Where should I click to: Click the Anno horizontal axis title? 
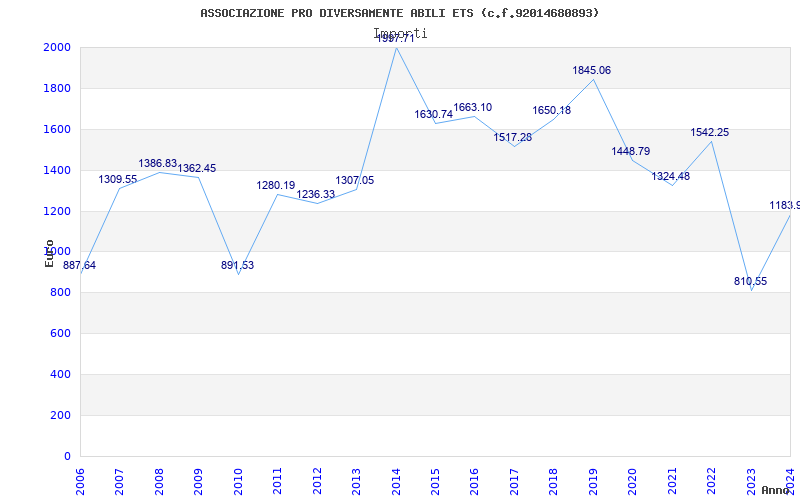(775, 491)
